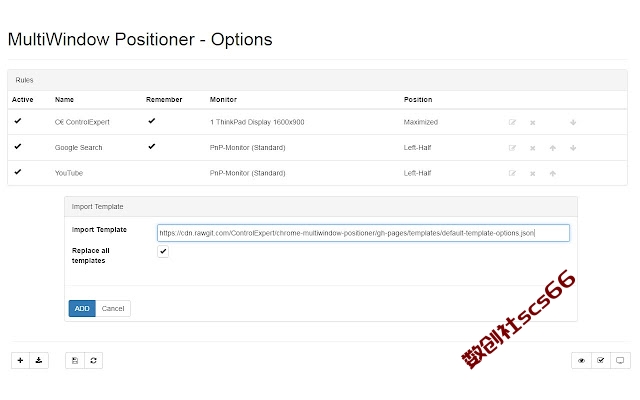
Task: Move the YouTube rule up
Action: point(553,173)
